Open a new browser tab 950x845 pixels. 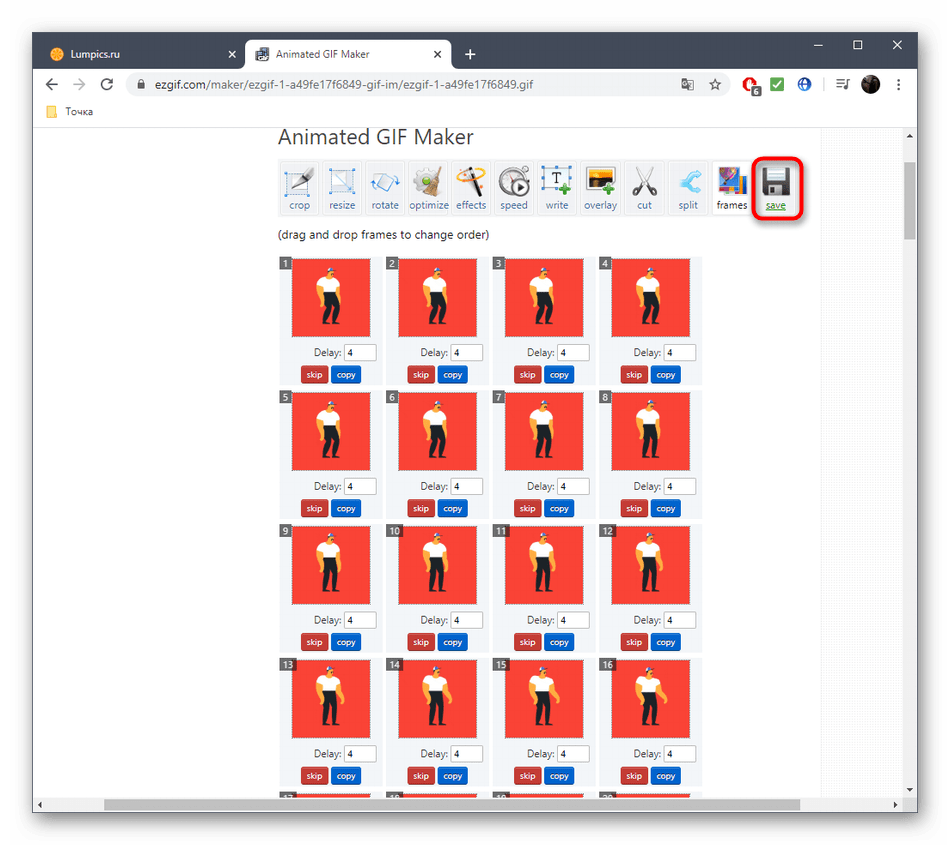tap(470, 55)
